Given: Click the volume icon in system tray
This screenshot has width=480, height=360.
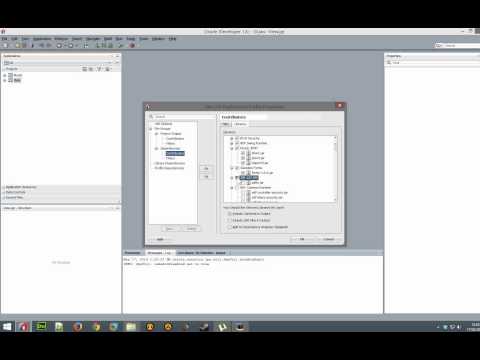Looking at the screenshot, I should click(x=459, y=327).
